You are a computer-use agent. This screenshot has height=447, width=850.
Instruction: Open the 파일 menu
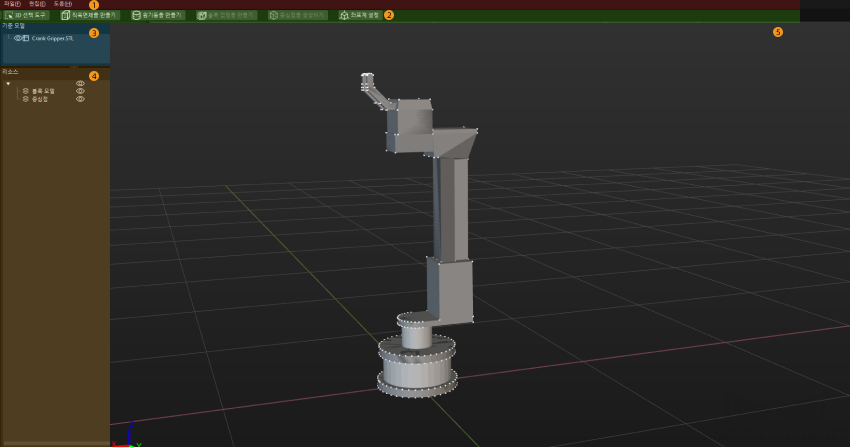click(11, 4)
